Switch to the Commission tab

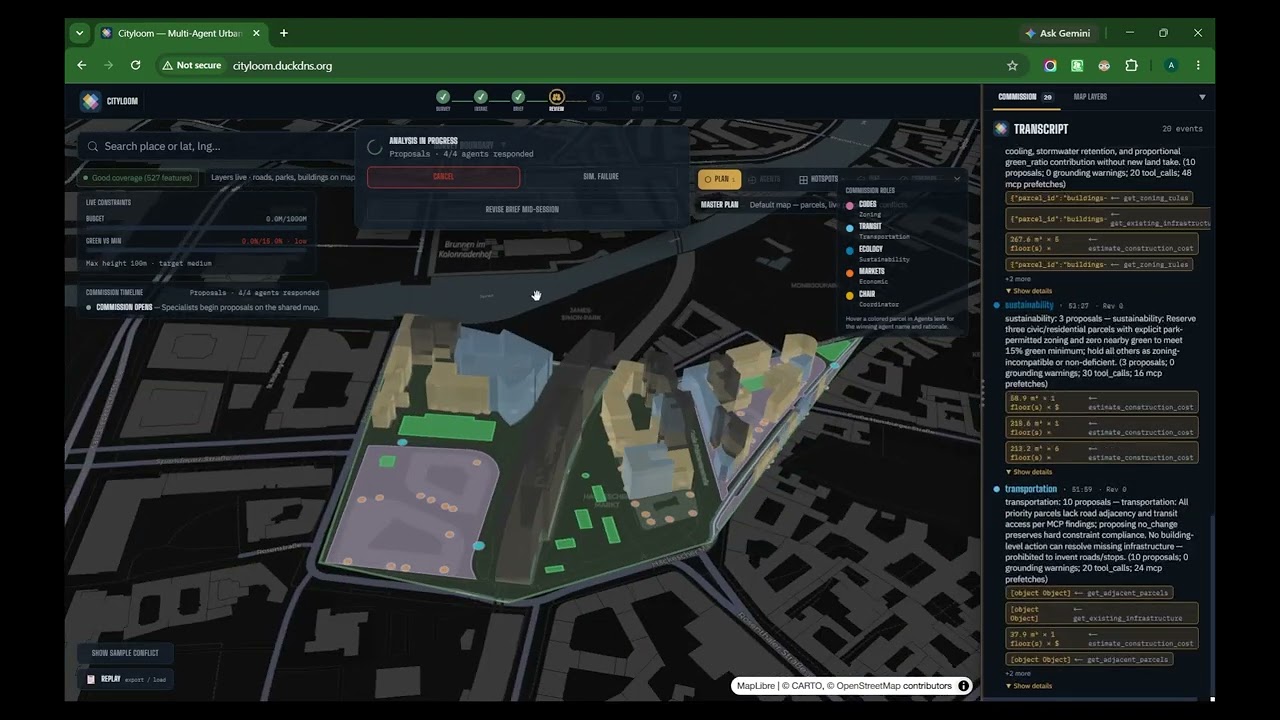pos(1025,97)
